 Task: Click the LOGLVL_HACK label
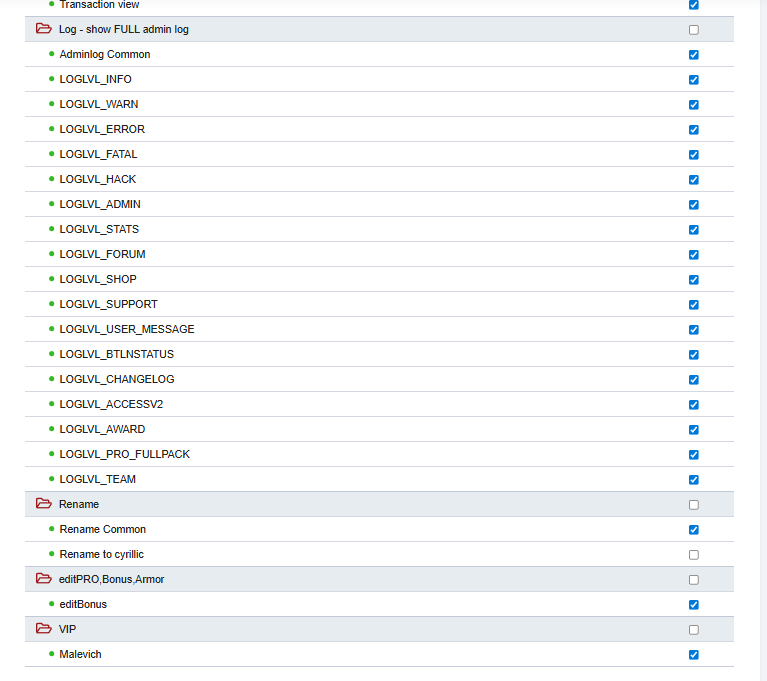tap(98, 179)
